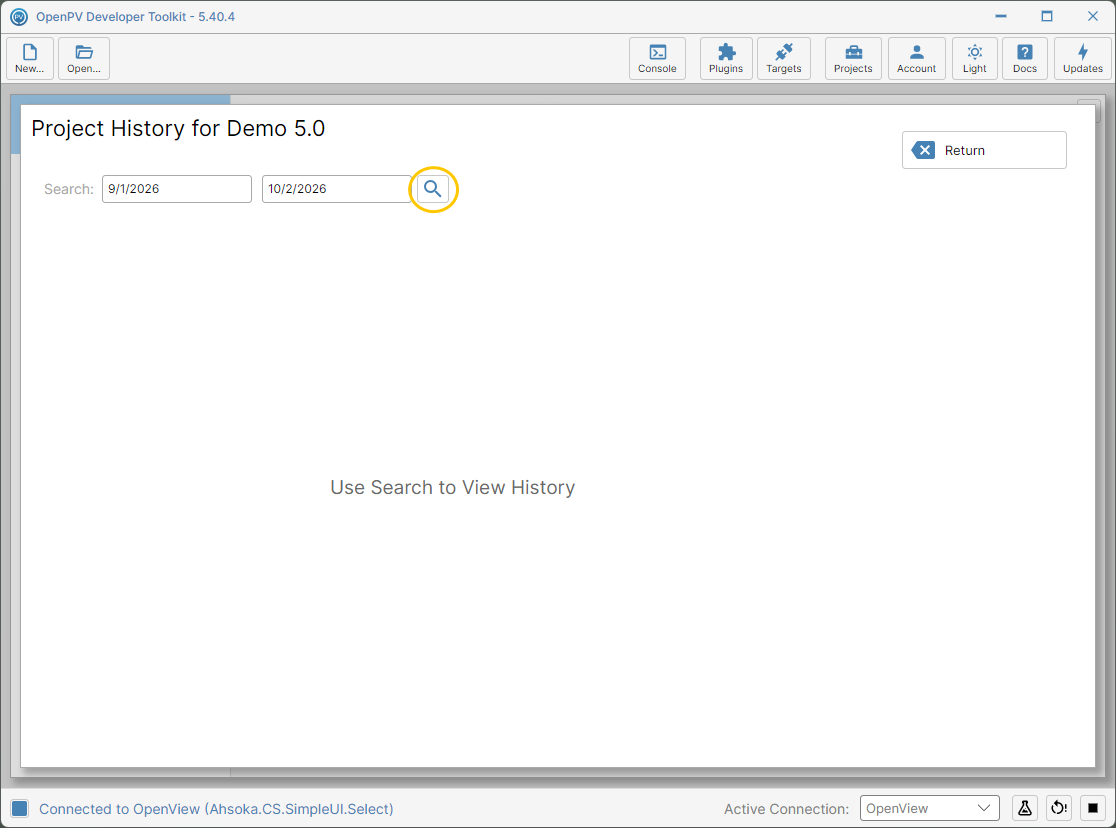Click the New file toolbar button
Viewport: 1116px width, 828px height.
pos(30,58)
